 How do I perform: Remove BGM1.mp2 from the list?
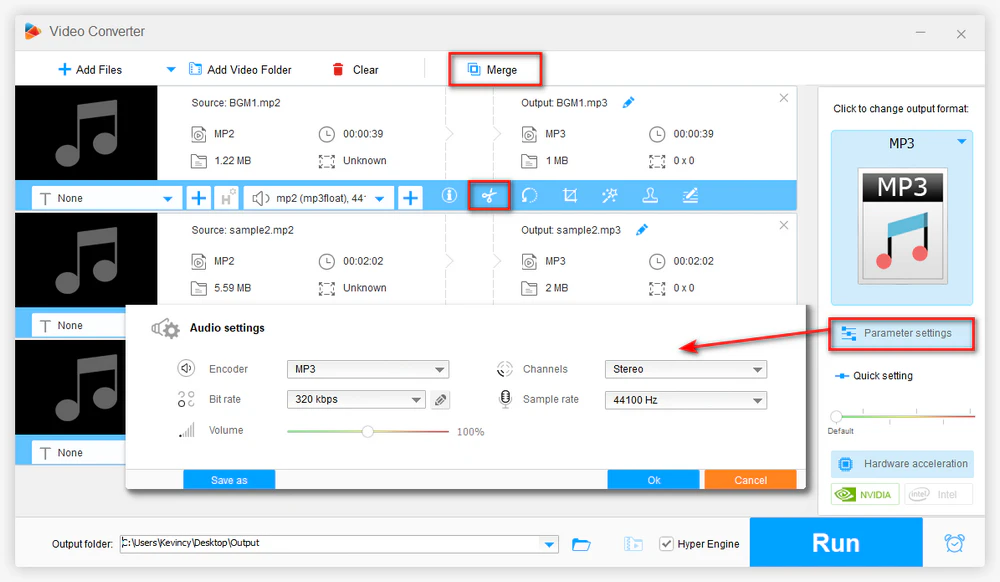(784, 98)
